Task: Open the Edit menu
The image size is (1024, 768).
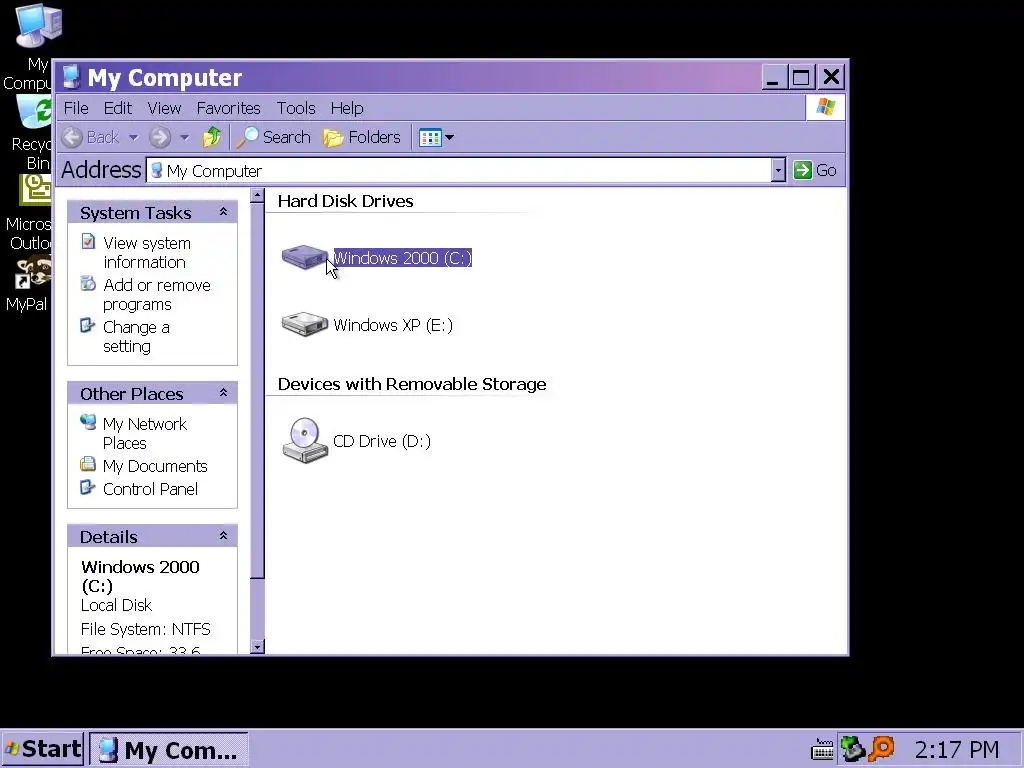Action: click(x=118, y=108)
